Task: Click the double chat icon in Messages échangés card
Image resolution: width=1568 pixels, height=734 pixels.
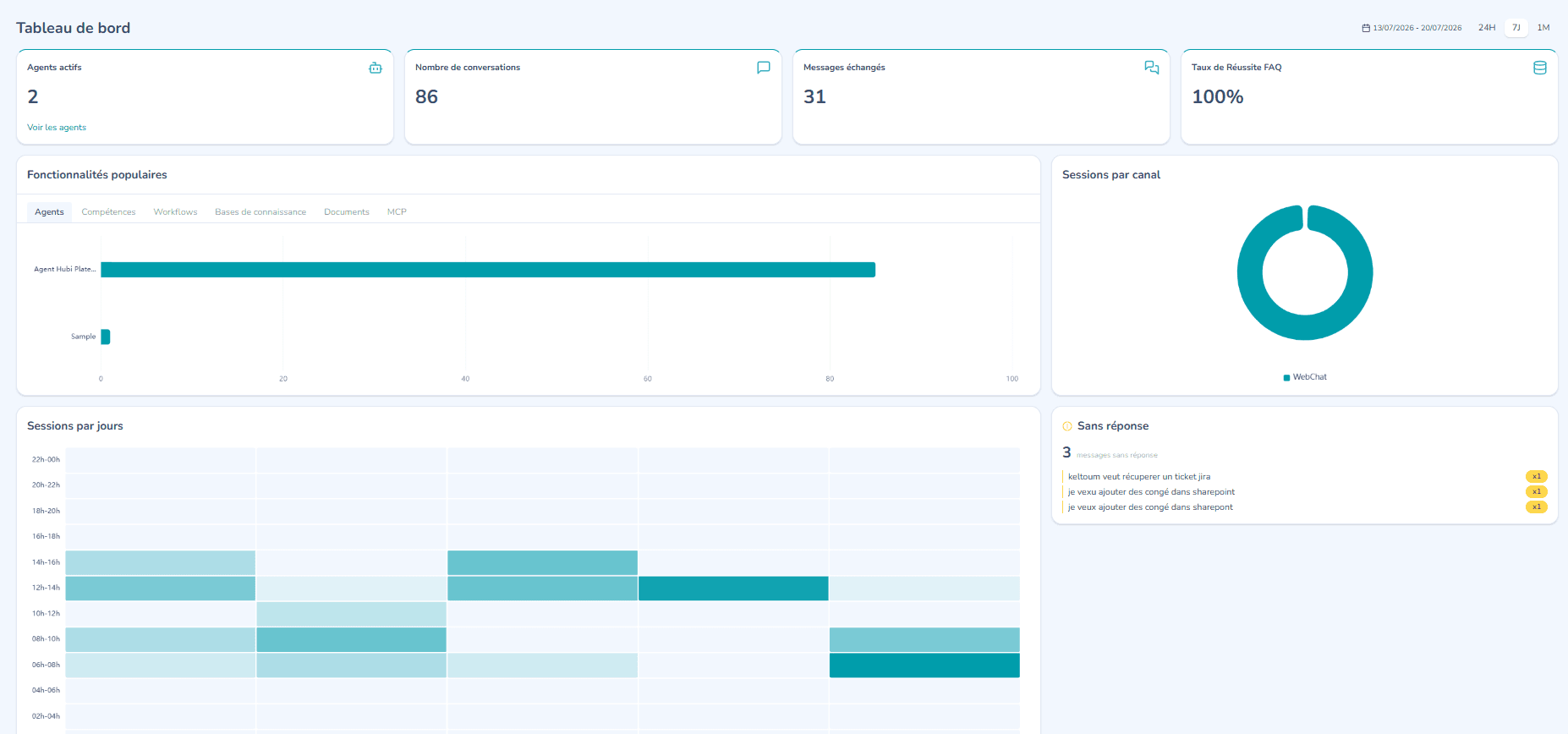Action: pos(1152,68)
